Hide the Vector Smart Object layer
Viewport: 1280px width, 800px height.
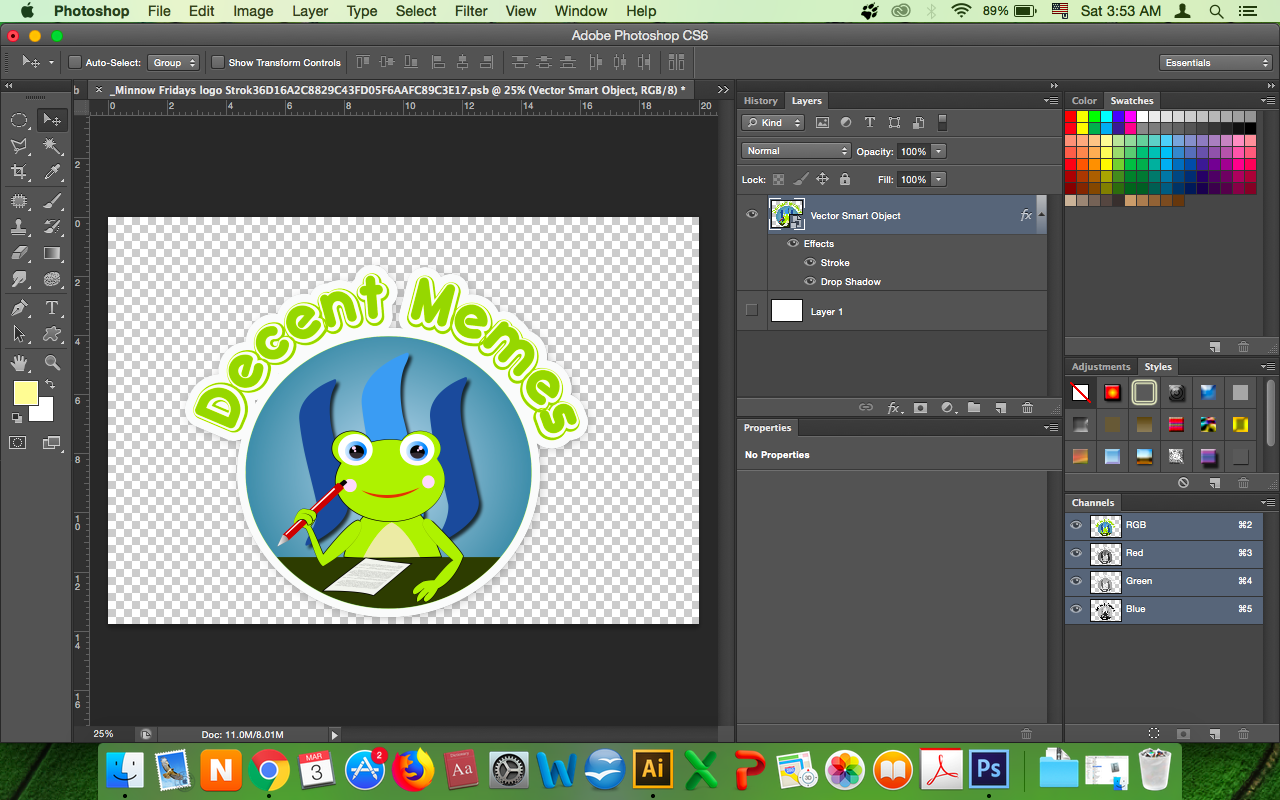[x=752, y=214]
